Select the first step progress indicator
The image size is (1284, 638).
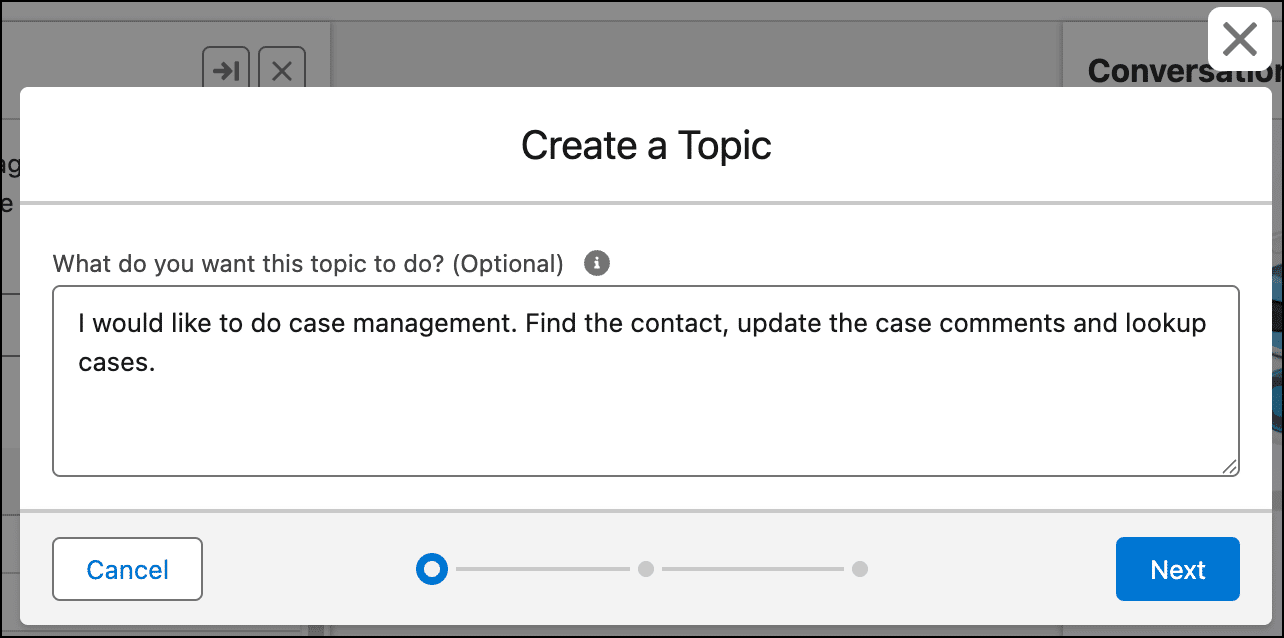click(432, 569)
